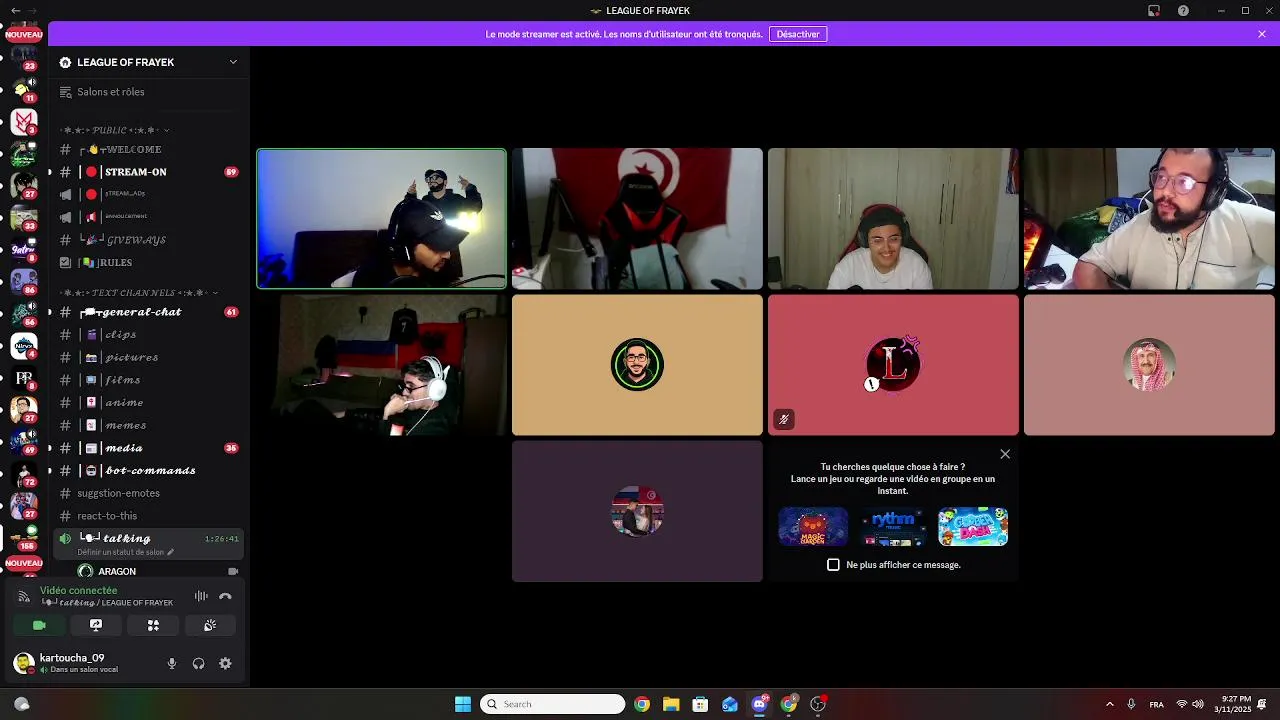The width and height of the screenshot is (1280, 720).
Task: Select the red tile with L avatar
Action: [893, 365]
